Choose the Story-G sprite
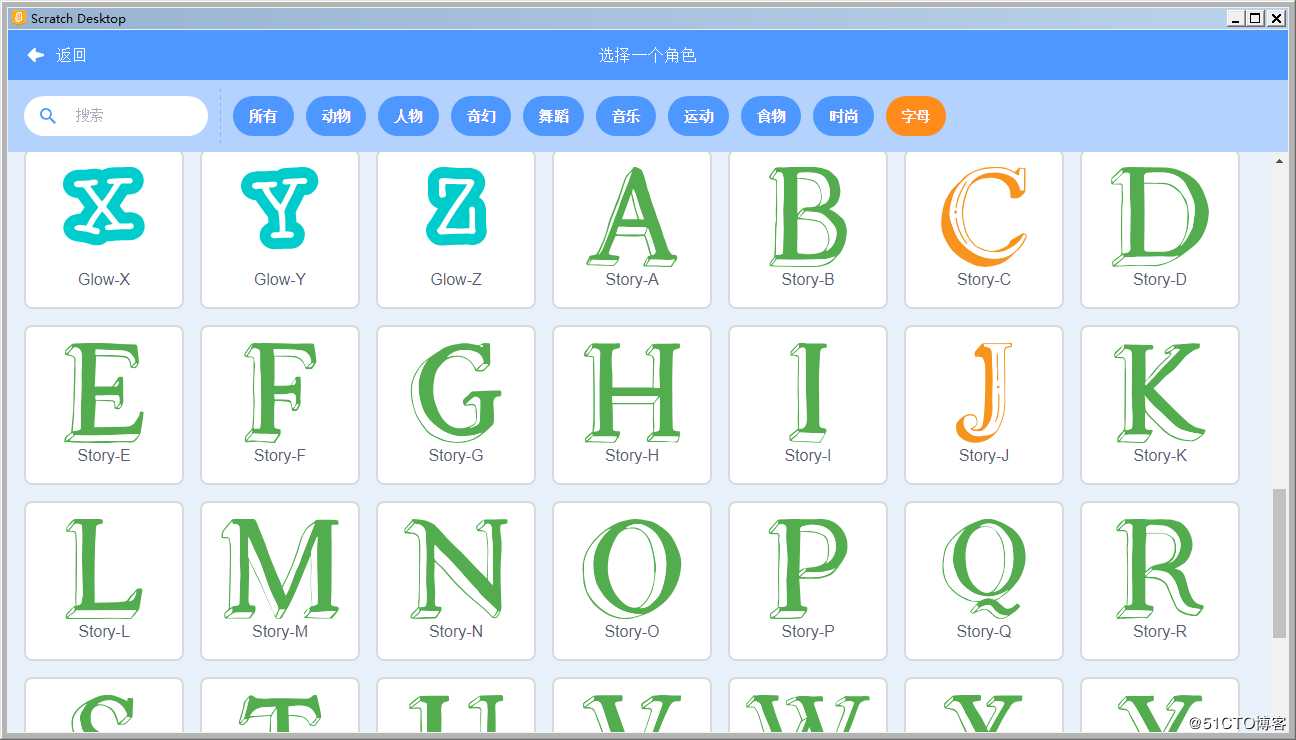The height and width of the screenshot is (740, 1296). (x=456, y=405)
